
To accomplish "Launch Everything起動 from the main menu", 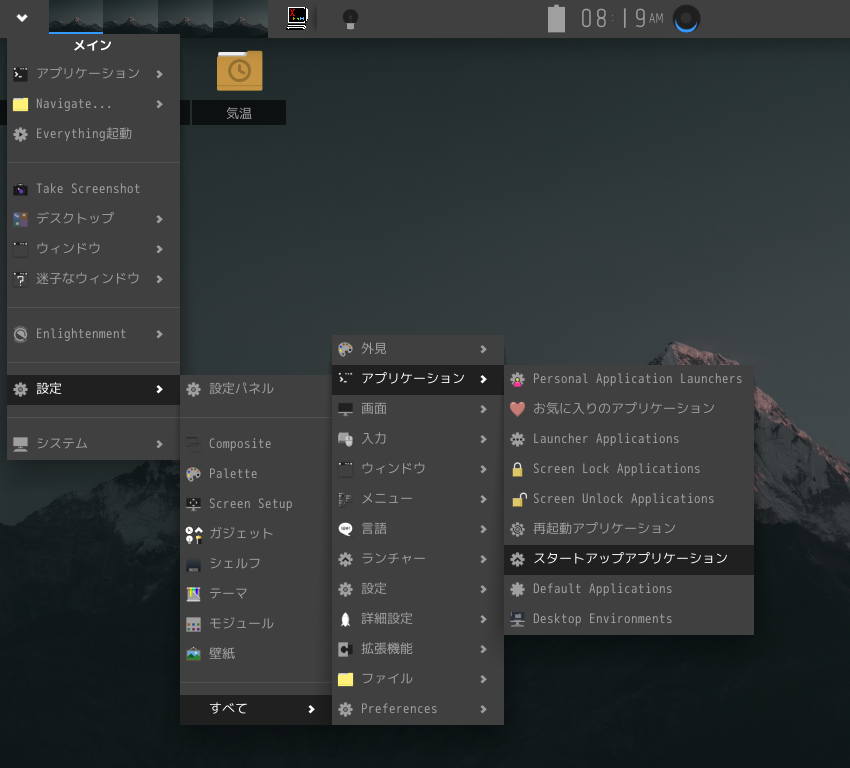I will click(83, 134).
